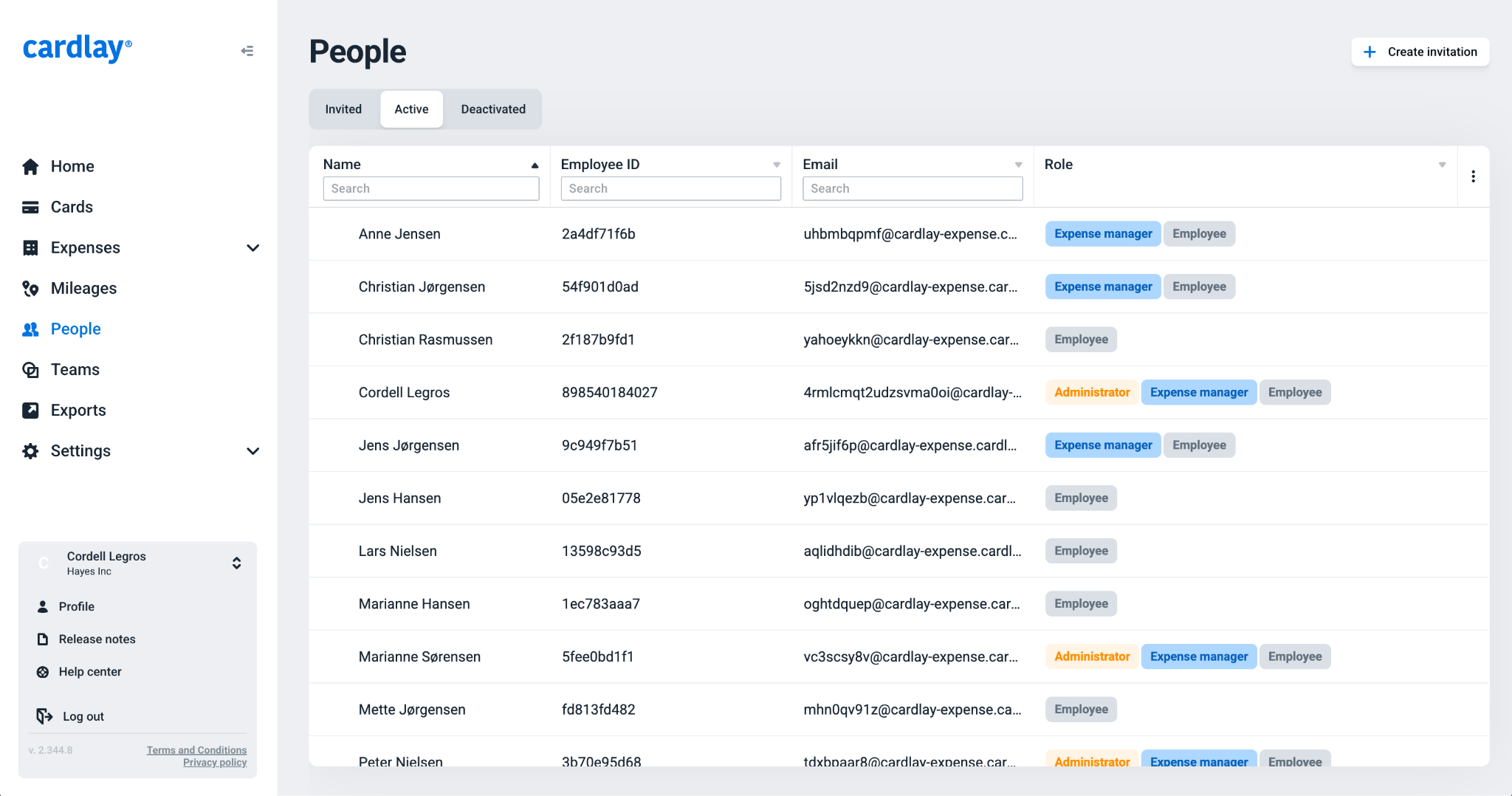Expand the Expenses submenu chevron
Screen dimensions: 1512x796
(252, 247)
